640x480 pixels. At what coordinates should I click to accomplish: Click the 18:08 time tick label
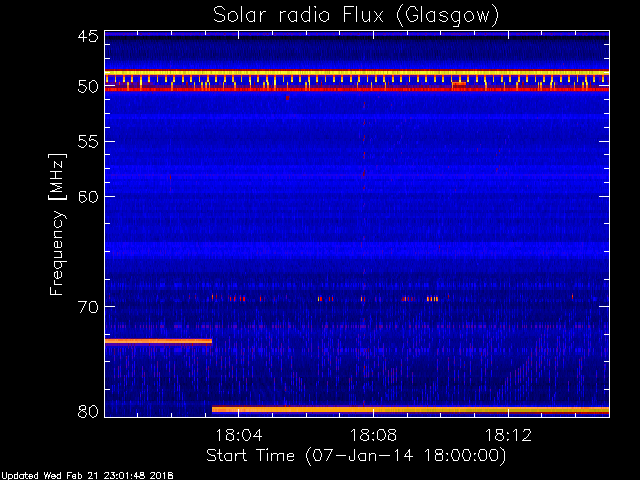coord(373,435)
